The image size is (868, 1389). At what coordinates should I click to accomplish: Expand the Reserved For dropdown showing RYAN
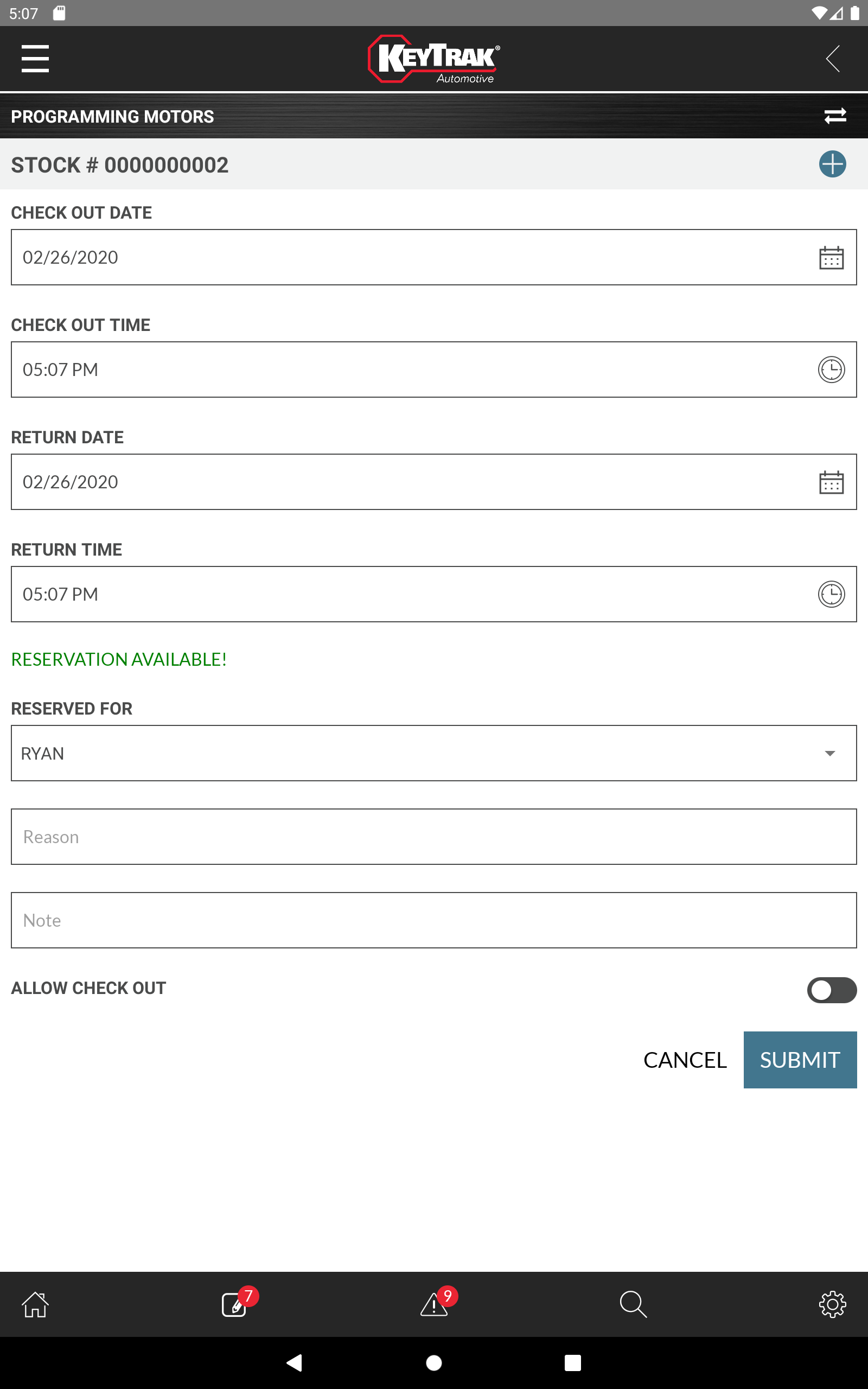point(434,753)
